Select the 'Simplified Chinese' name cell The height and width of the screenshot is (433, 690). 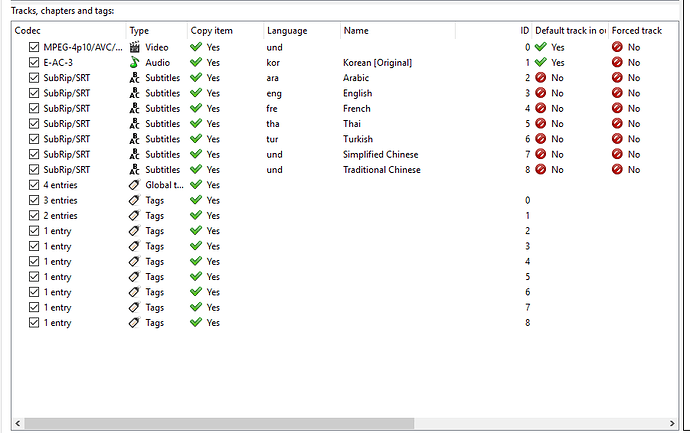point(381,154)
